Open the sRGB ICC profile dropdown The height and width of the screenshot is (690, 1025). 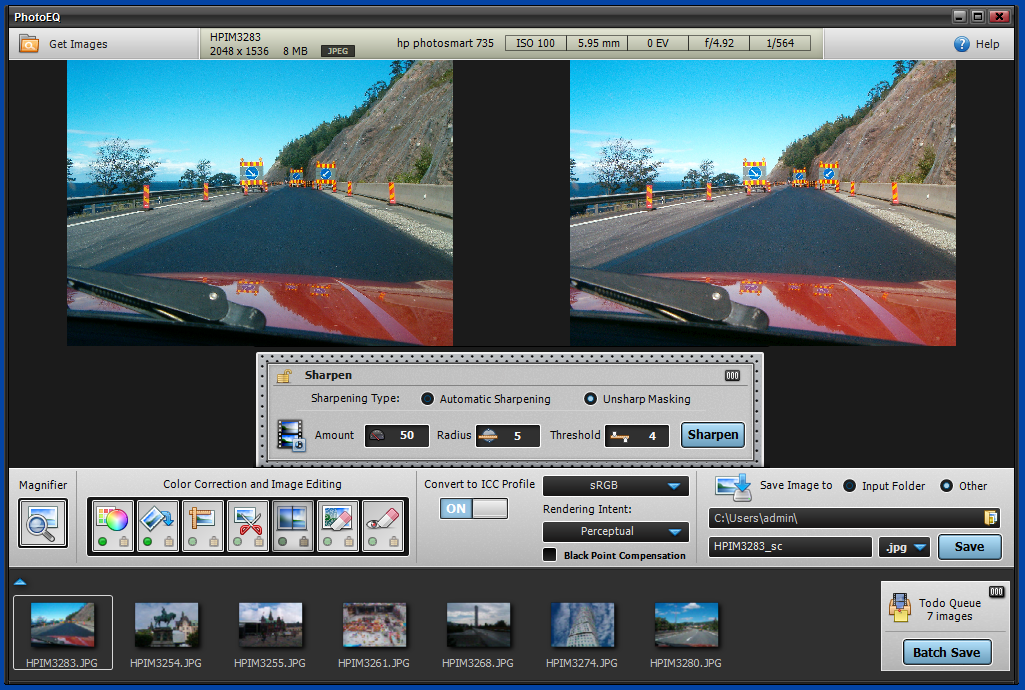[615, 486]
